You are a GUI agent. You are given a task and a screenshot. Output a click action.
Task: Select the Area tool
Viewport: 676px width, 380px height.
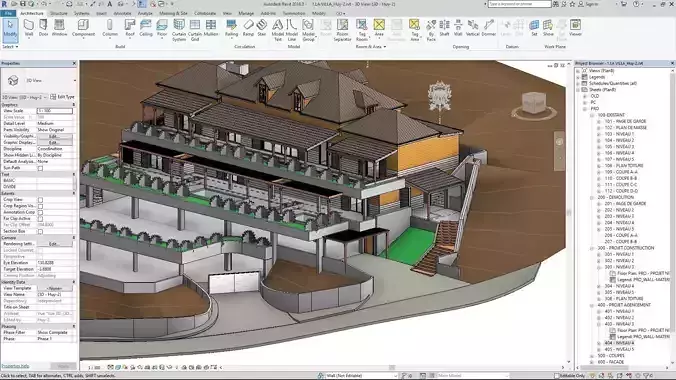379,28
